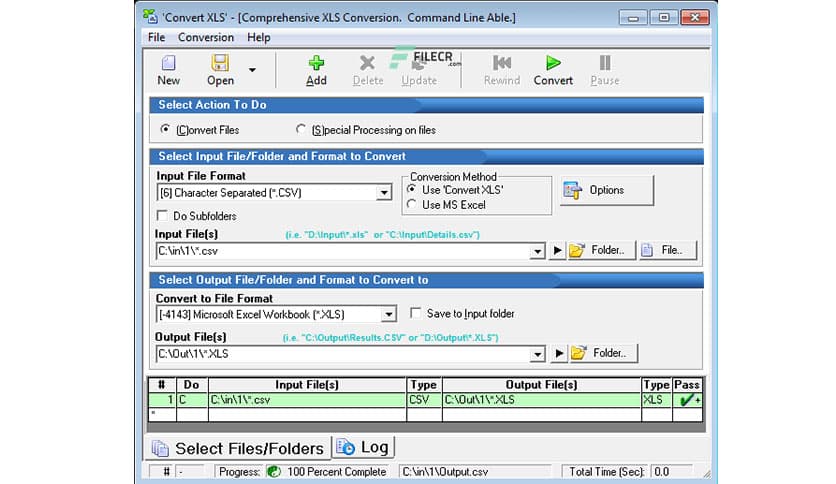
Task: Click the status bar path C:\in\1\Output.csv
Action: coord(445,472)
